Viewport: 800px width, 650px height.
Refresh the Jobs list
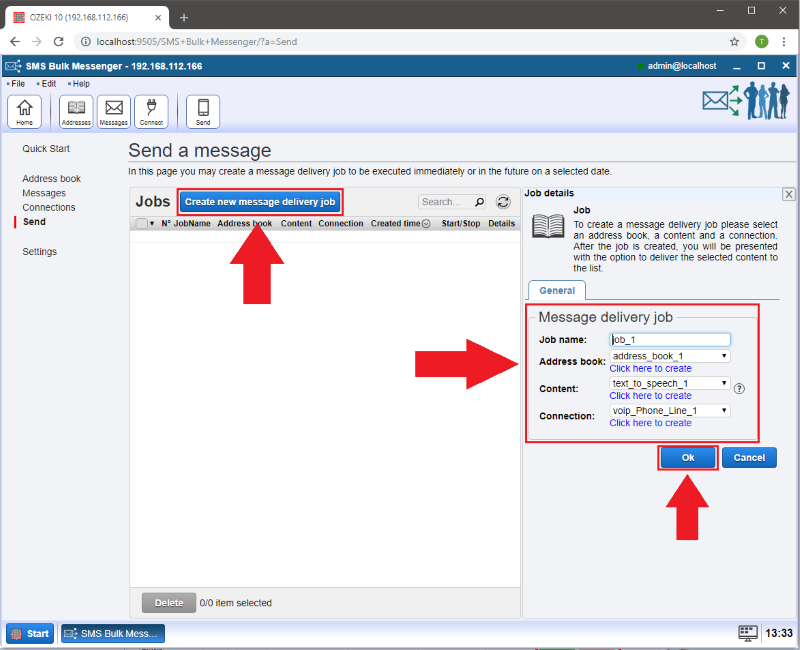point(504,202)
